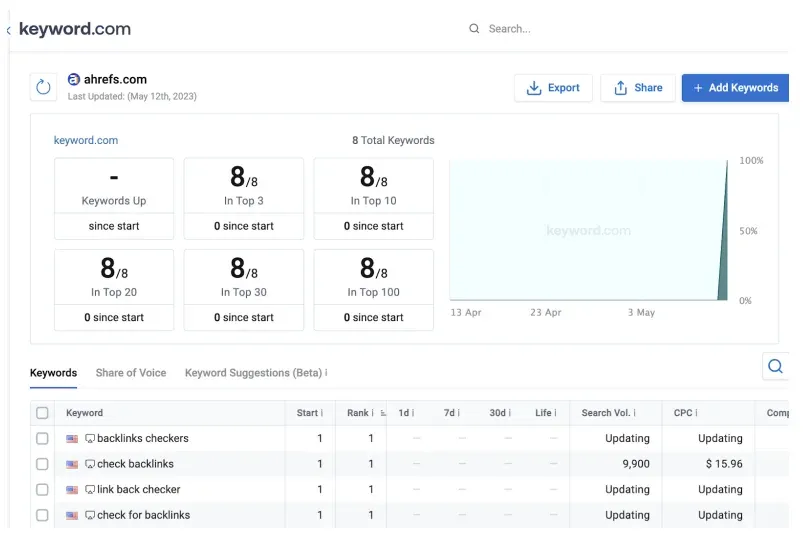803x542 pixels.
Task: Click info icon beside Keyword Suggestions (Beta)
Action: 326,373
